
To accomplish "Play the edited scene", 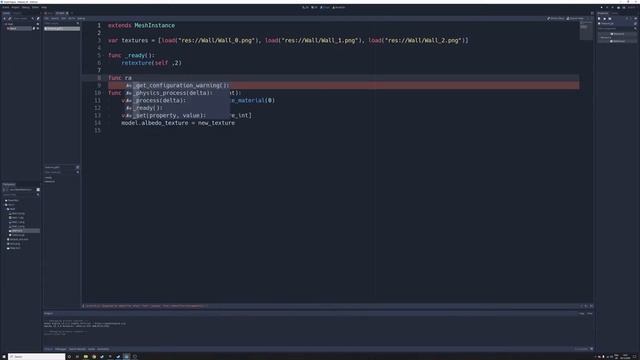I will click(x=618, y=7).
